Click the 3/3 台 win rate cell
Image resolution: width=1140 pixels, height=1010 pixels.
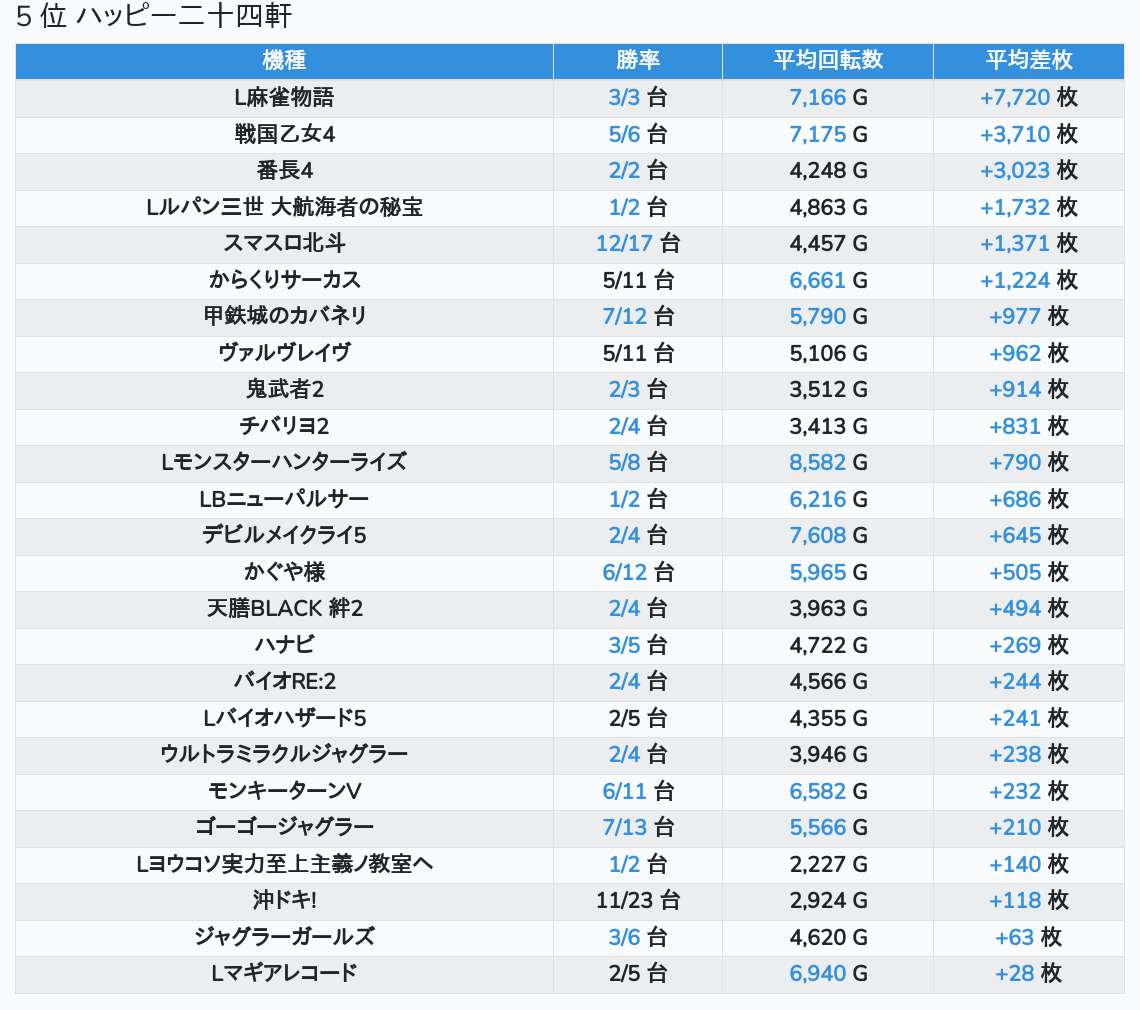[638, 97]
